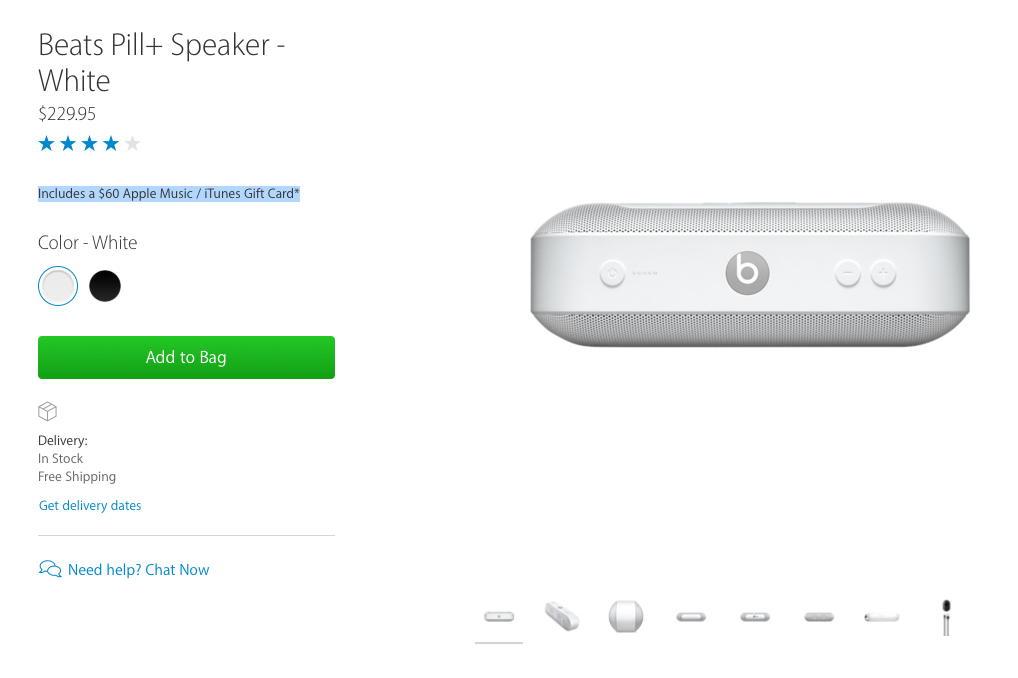The height and width of the screenshot is (678, 1018).
Task: Click the Need help? Chat Now link
Action: click(x=138, y=570)
